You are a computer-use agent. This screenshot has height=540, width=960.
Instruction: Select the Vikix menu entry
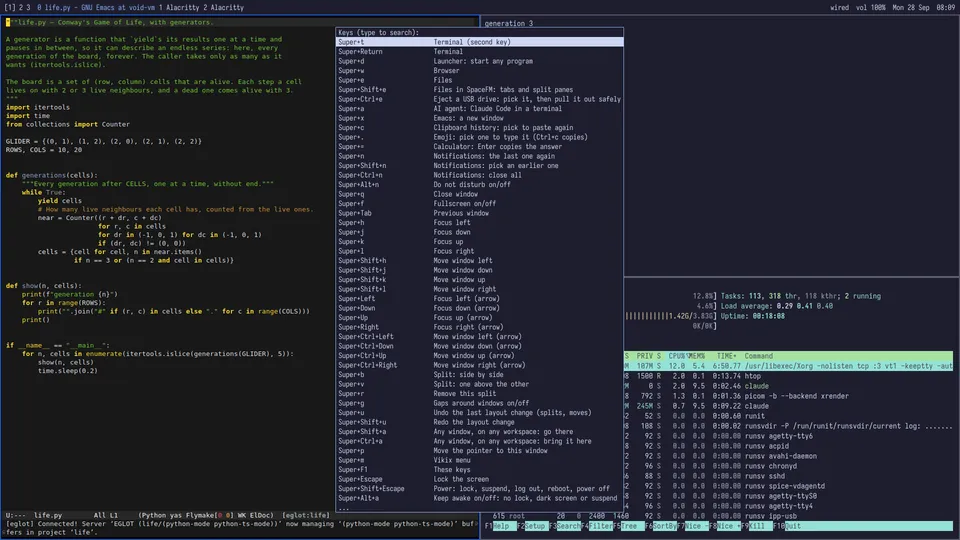[x=479, y=460]
